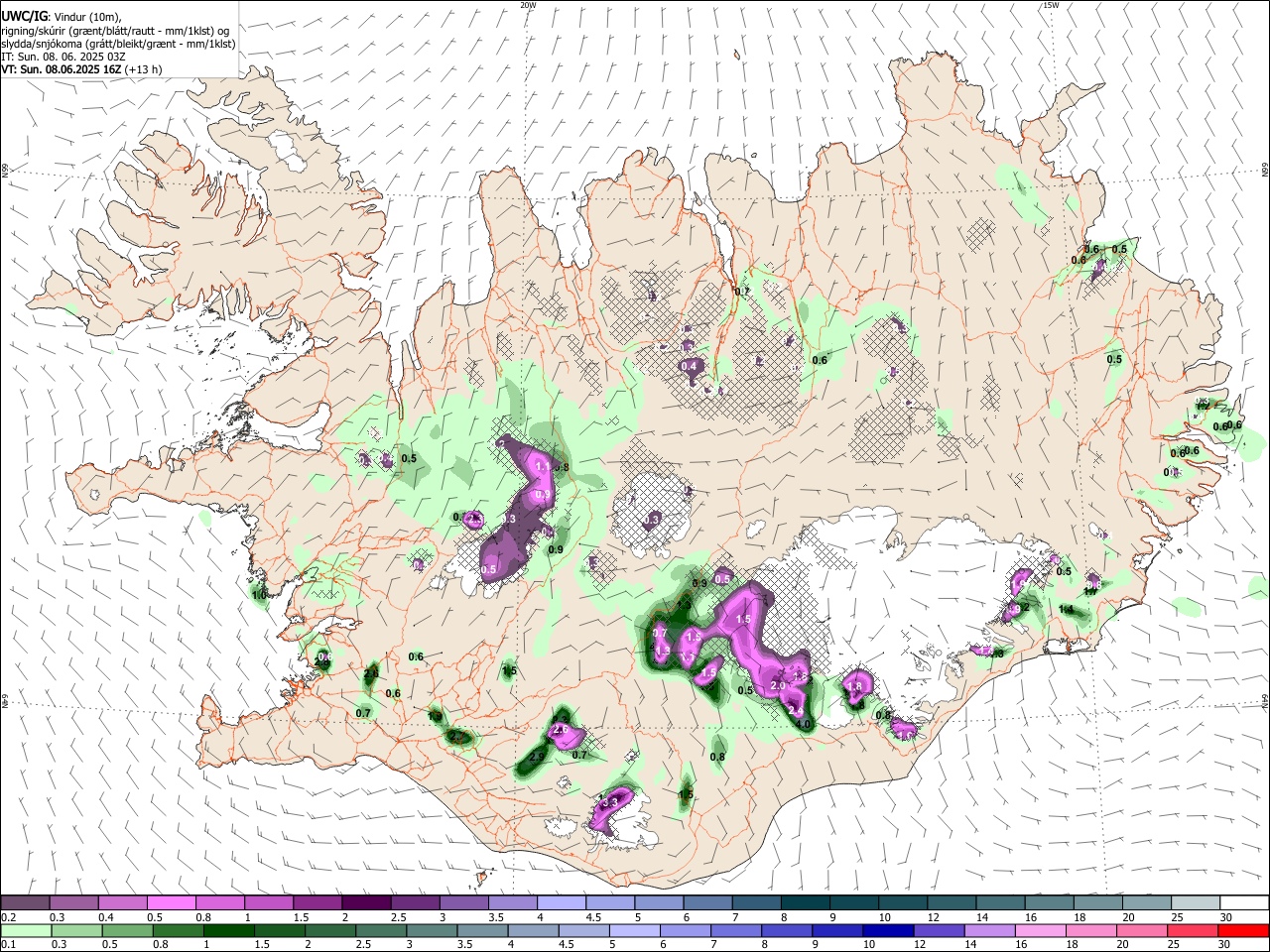Click the light green 0.3–0.5 rain legend swatch
Image resolution: width=1270 pixels, height=952 pixels.
coord(77,930)
